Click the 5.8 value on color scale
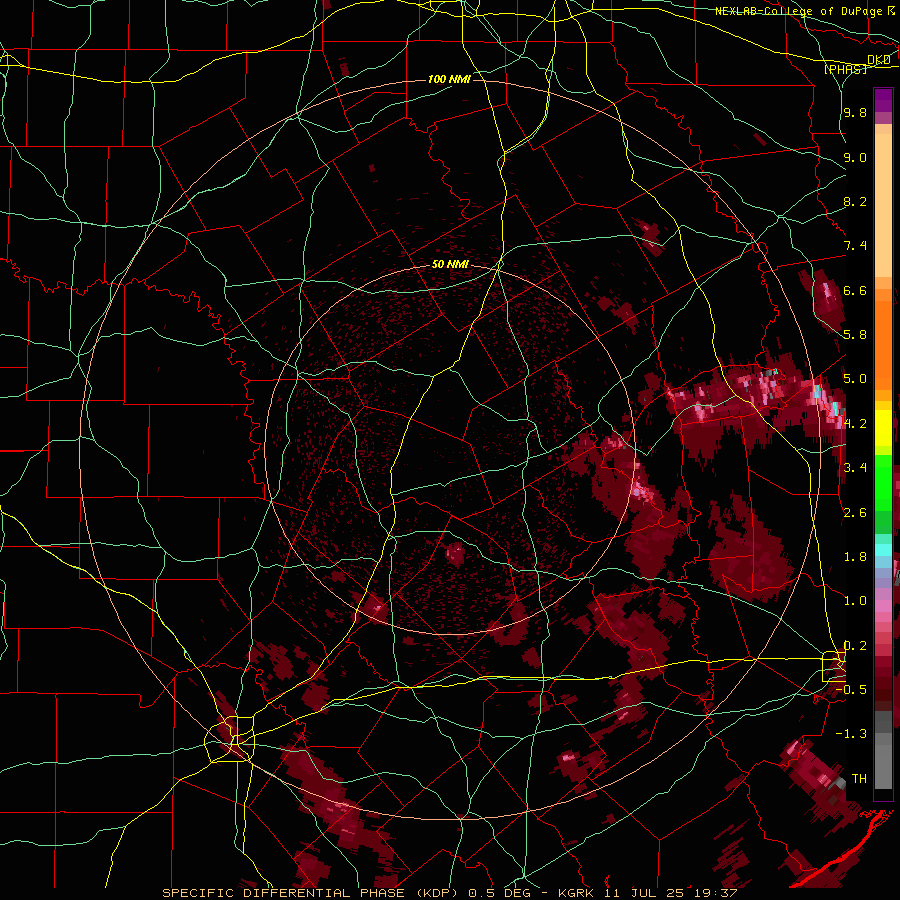Viewport: 900px width, 900px height. click(855, 335)
